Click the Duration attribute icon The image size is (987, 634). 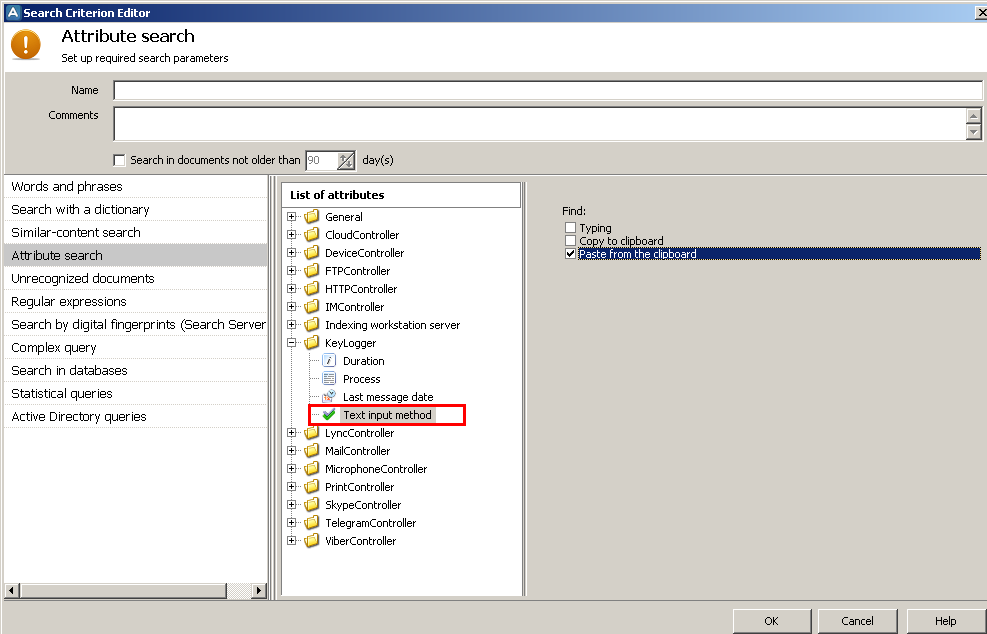(329, 361)
